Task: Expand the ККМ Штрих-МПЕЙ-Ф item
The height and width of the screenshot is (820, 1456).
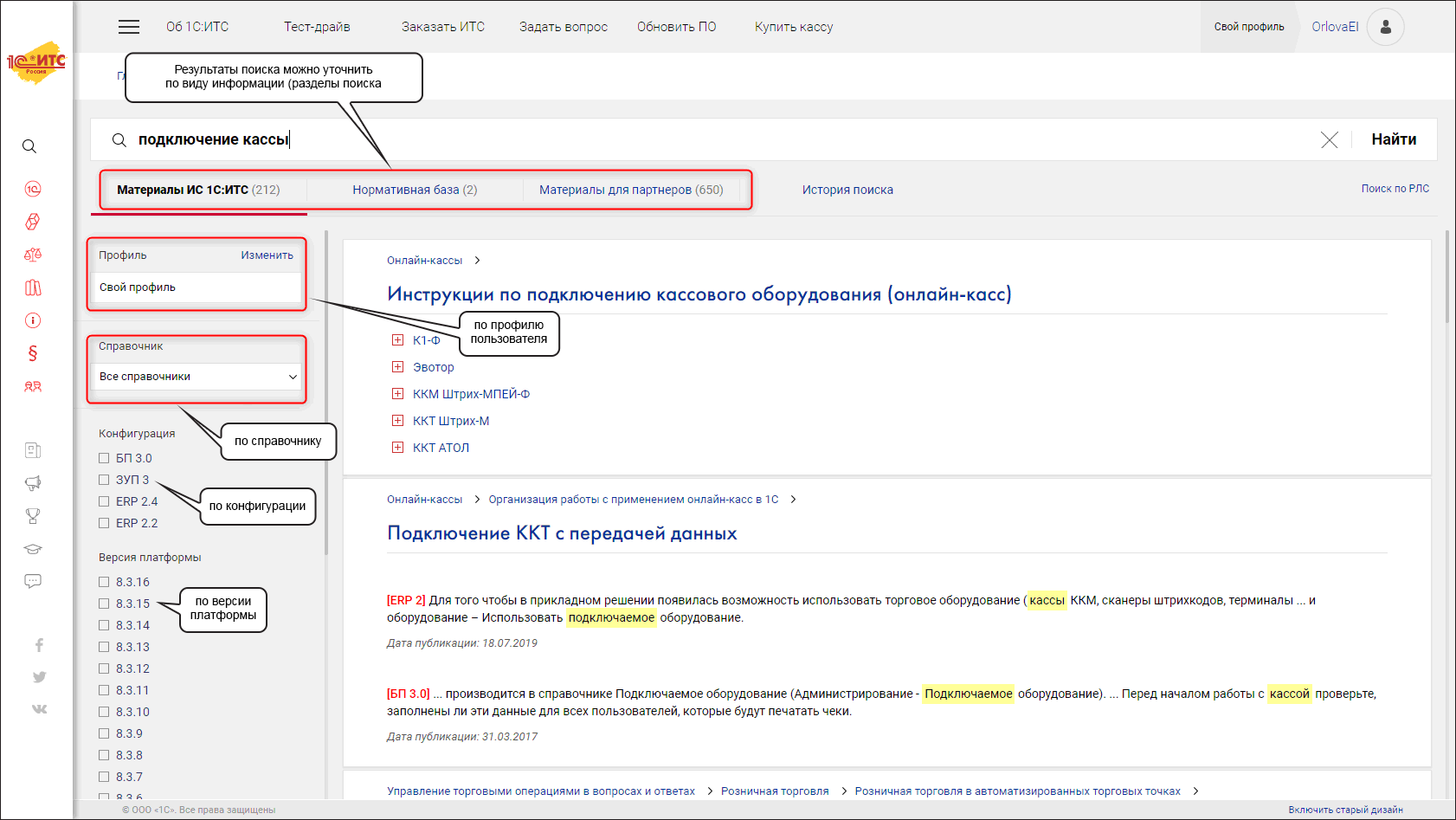Action: [x=398, y=394]
